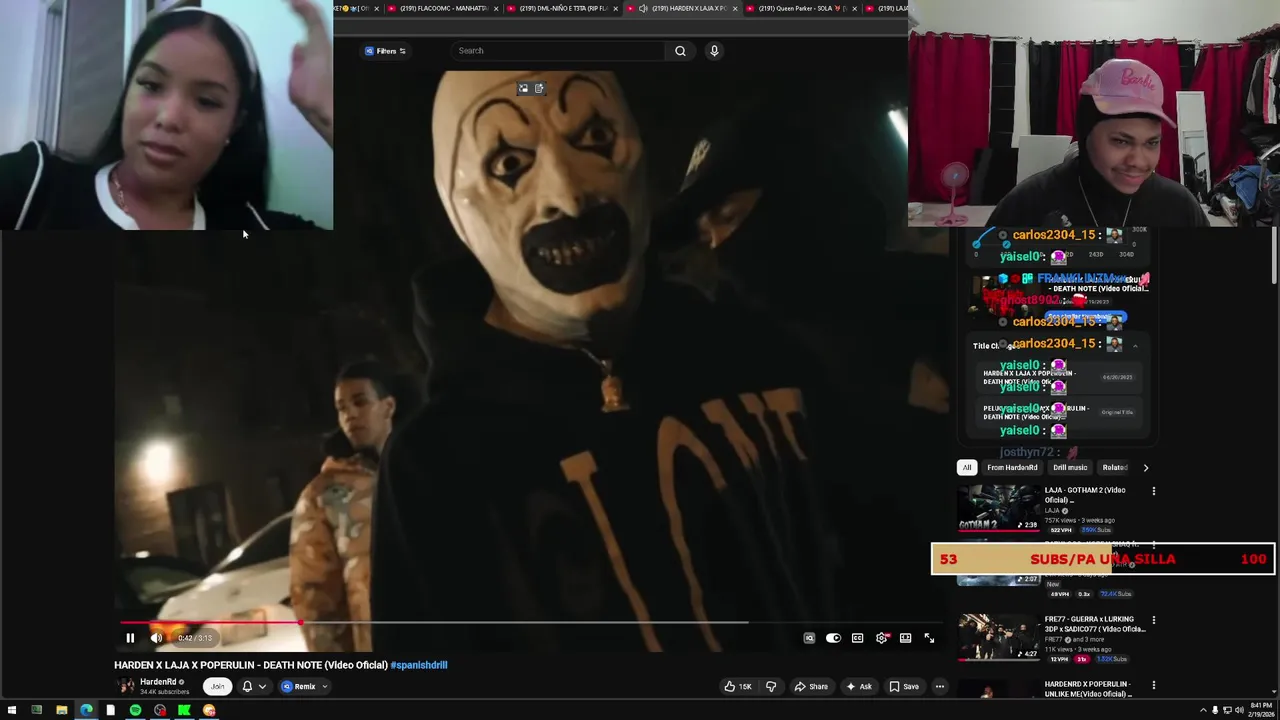Open Windows Start menu
This screenshot has width=1280, height=720.
[12, 710]
